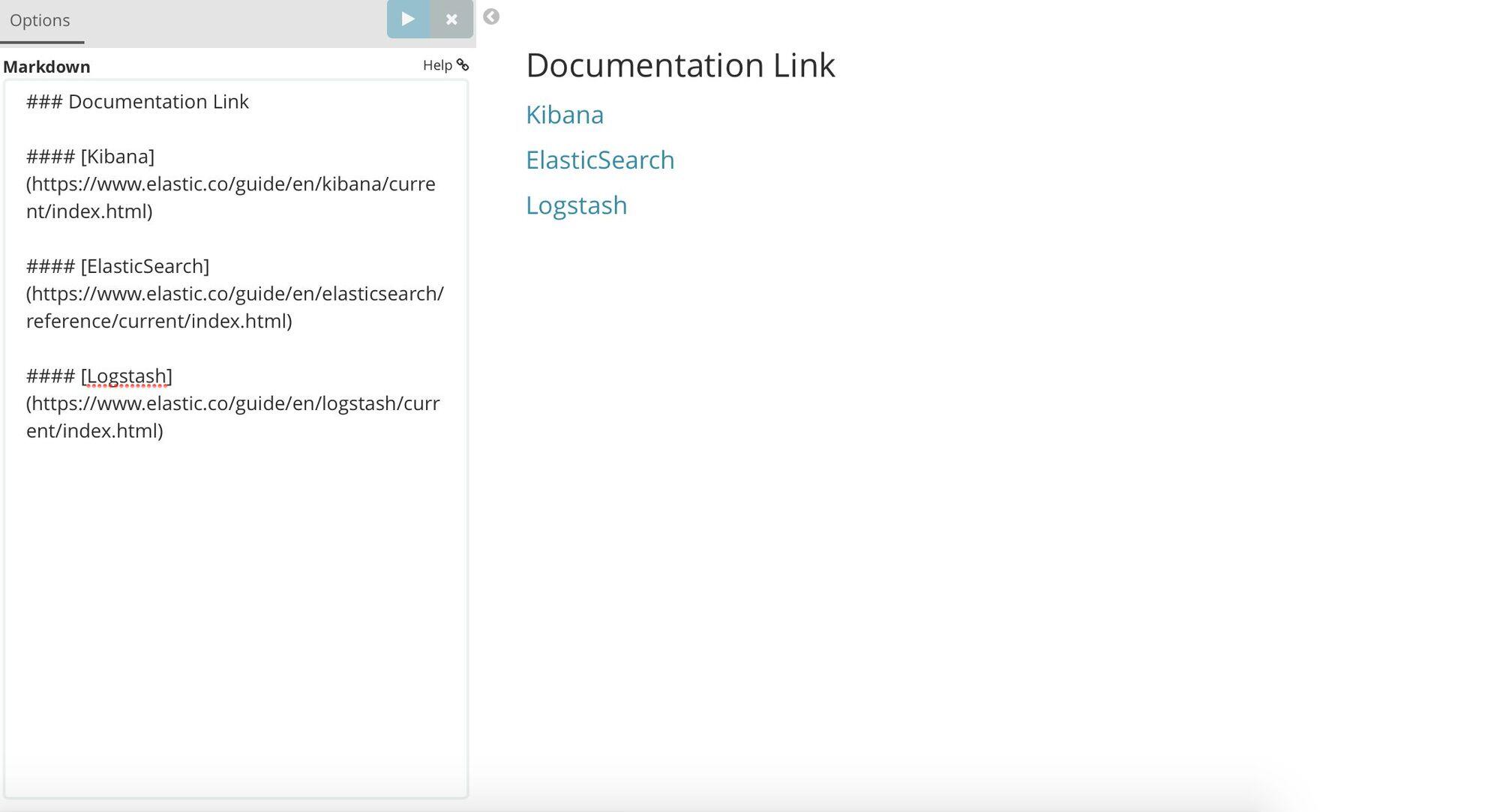Collapse the editor sidebar with chevron
The image size is (1500, 812).
pyautogui.click(x=491, y=16)
